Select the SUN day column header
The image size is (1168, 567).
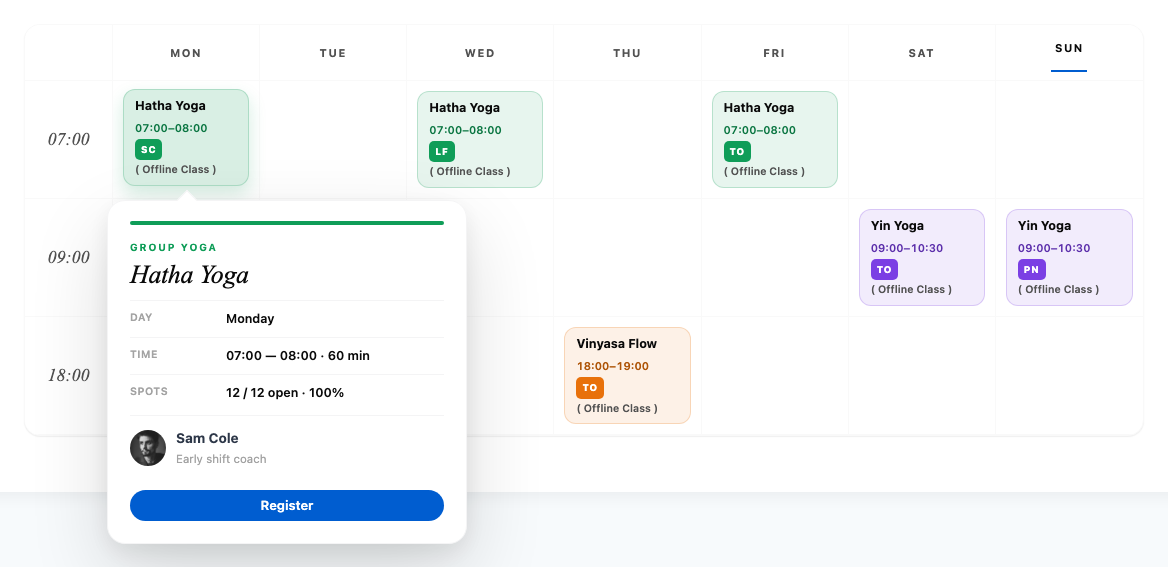tap(1069, 48)
